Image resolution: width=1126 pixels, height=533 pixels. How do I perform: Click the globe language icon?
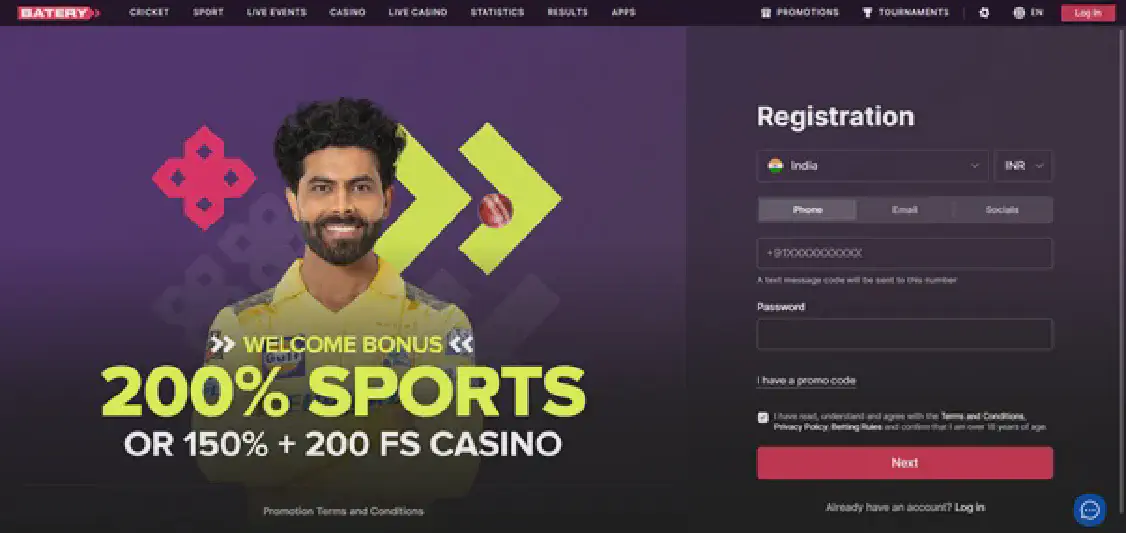1018,13
